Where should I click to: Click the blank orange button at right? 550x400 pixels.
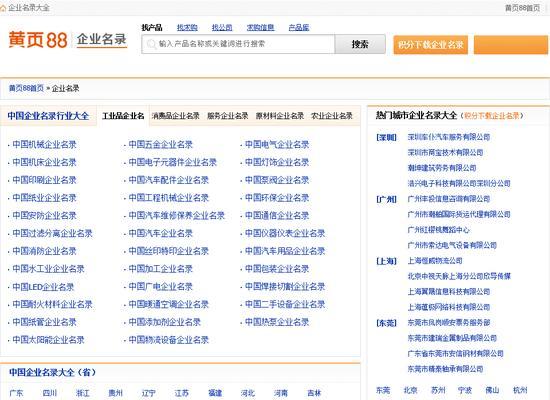(511, 45)
